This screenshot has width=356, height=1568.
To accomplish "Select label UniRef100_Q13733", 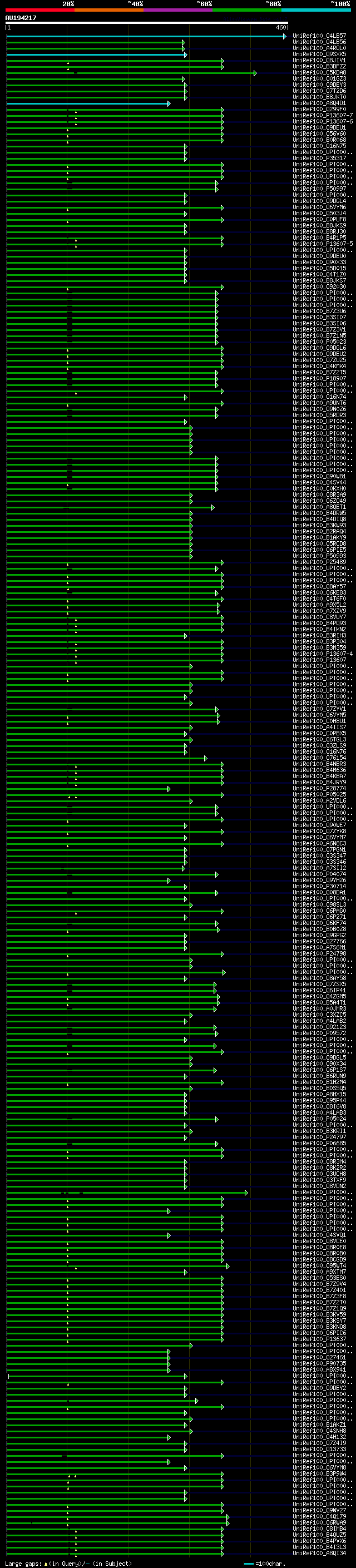I will pos(319,1450).
